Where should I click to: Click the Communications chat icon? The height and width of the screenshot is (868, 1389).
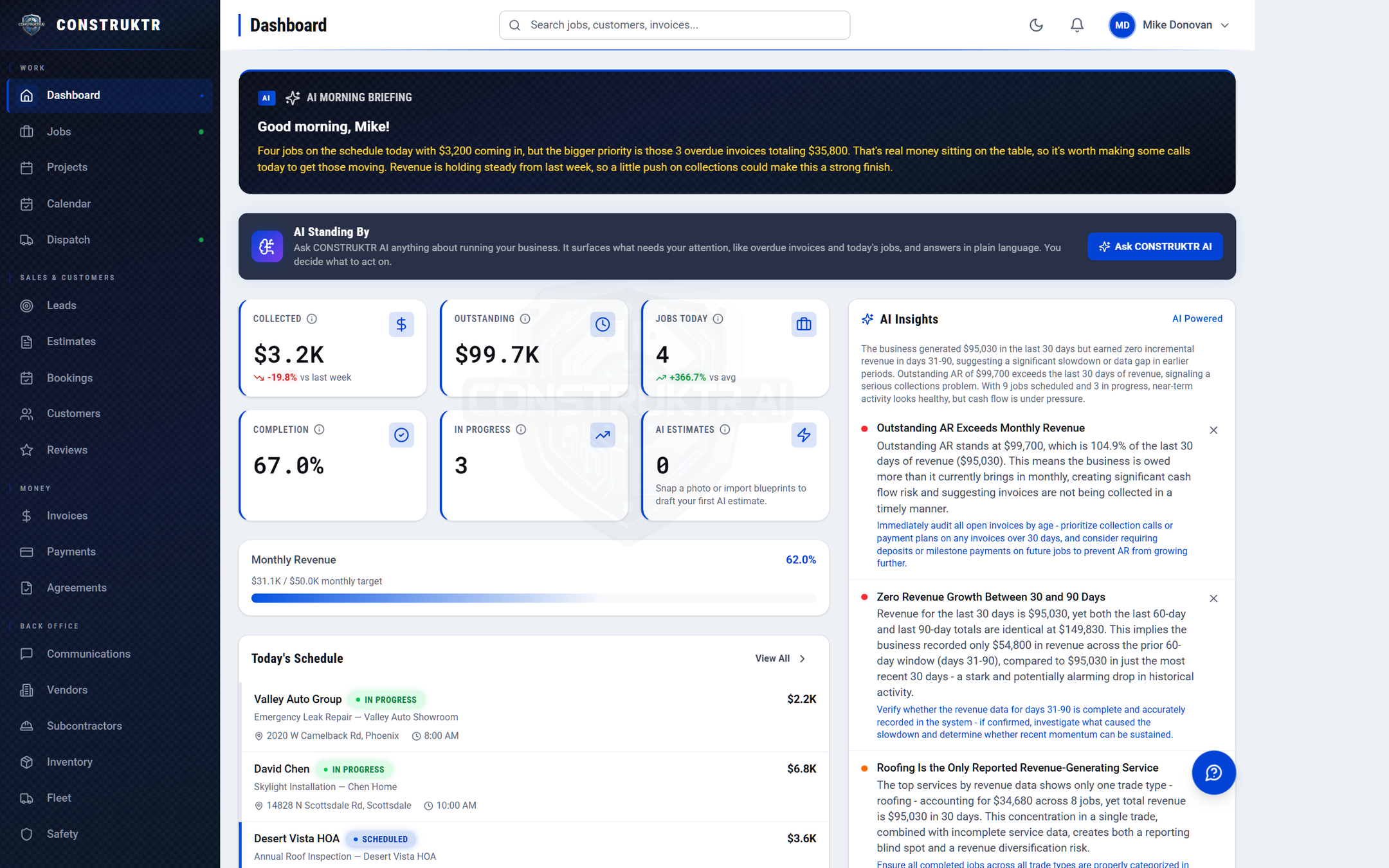pos(26,654)
